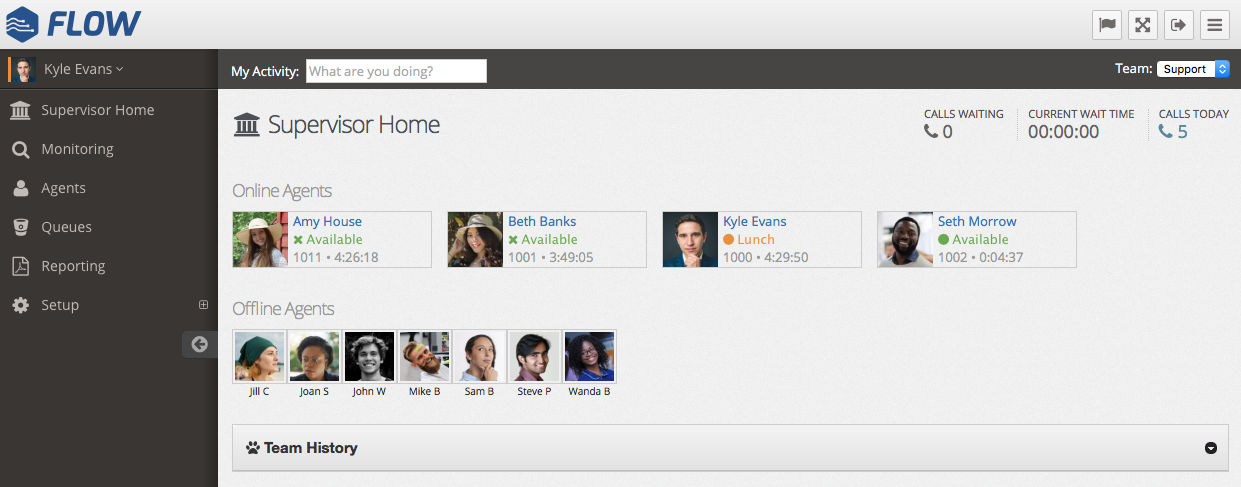Click the FLOW logo
Screen dimensions: 1241x487
click(x=73, y=24)
